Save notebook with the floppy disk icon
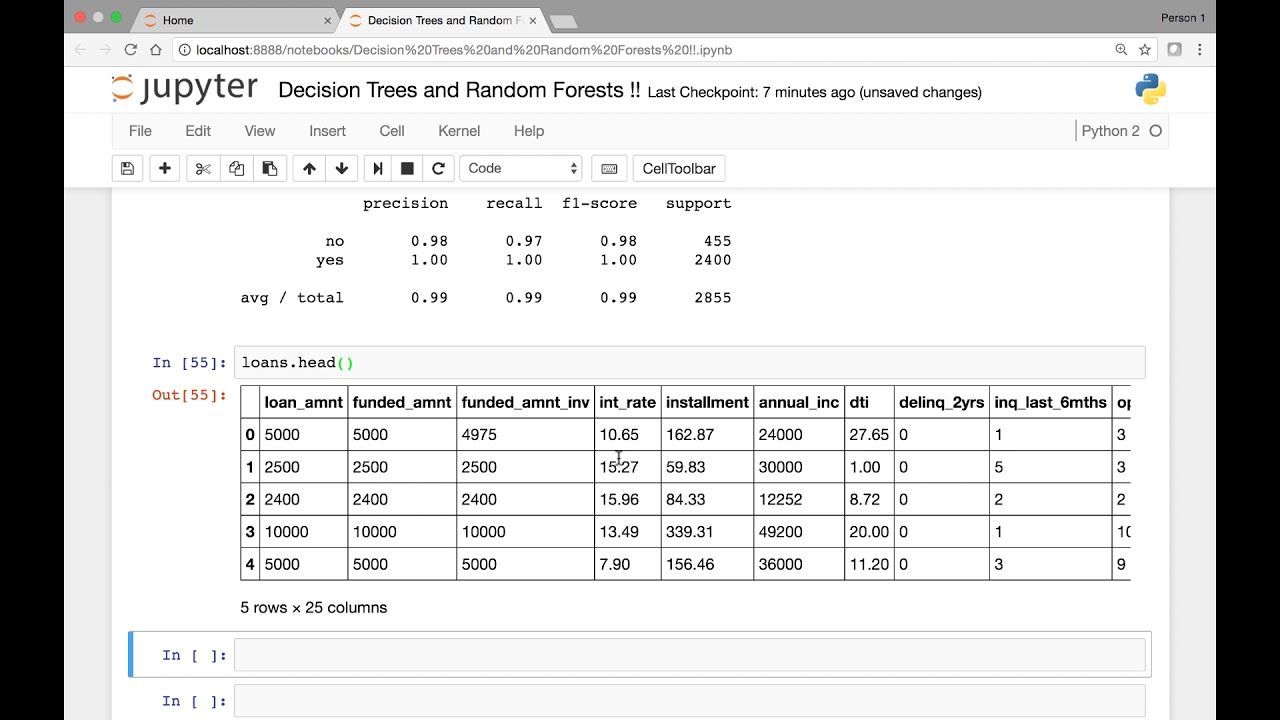The image size is (1280, 720). click(x=127, y=169)
